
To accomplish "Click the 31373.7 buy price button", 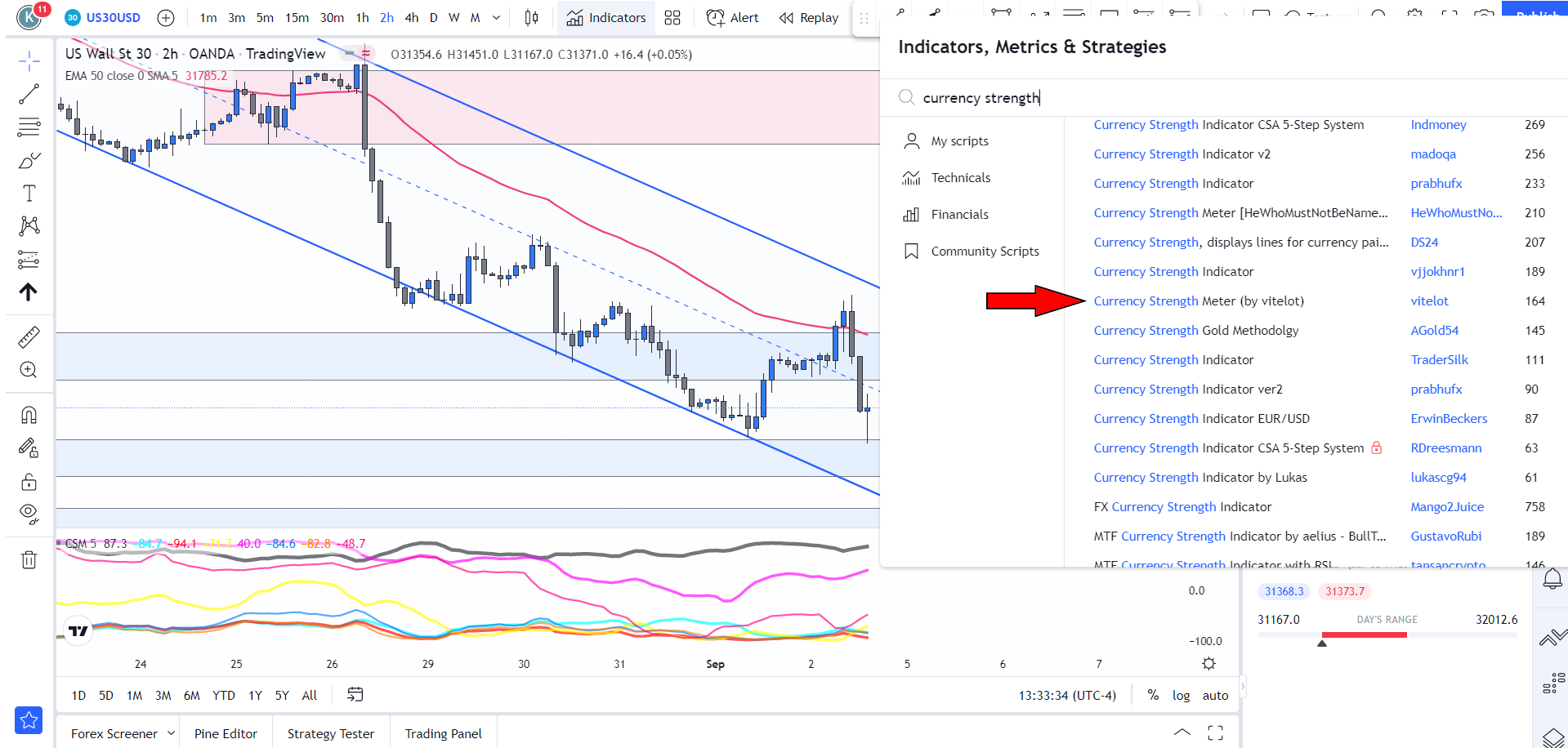I will pos(1345,591).
